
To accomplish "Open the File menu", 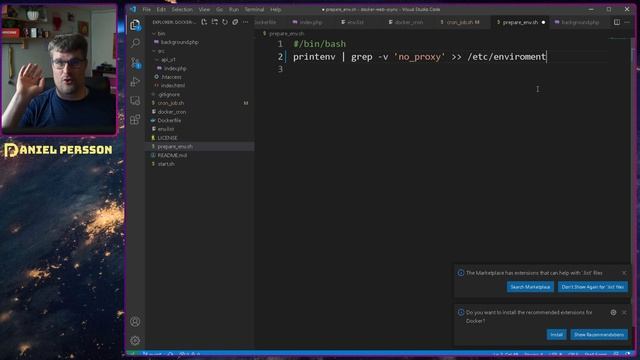I will click(147, 9).
